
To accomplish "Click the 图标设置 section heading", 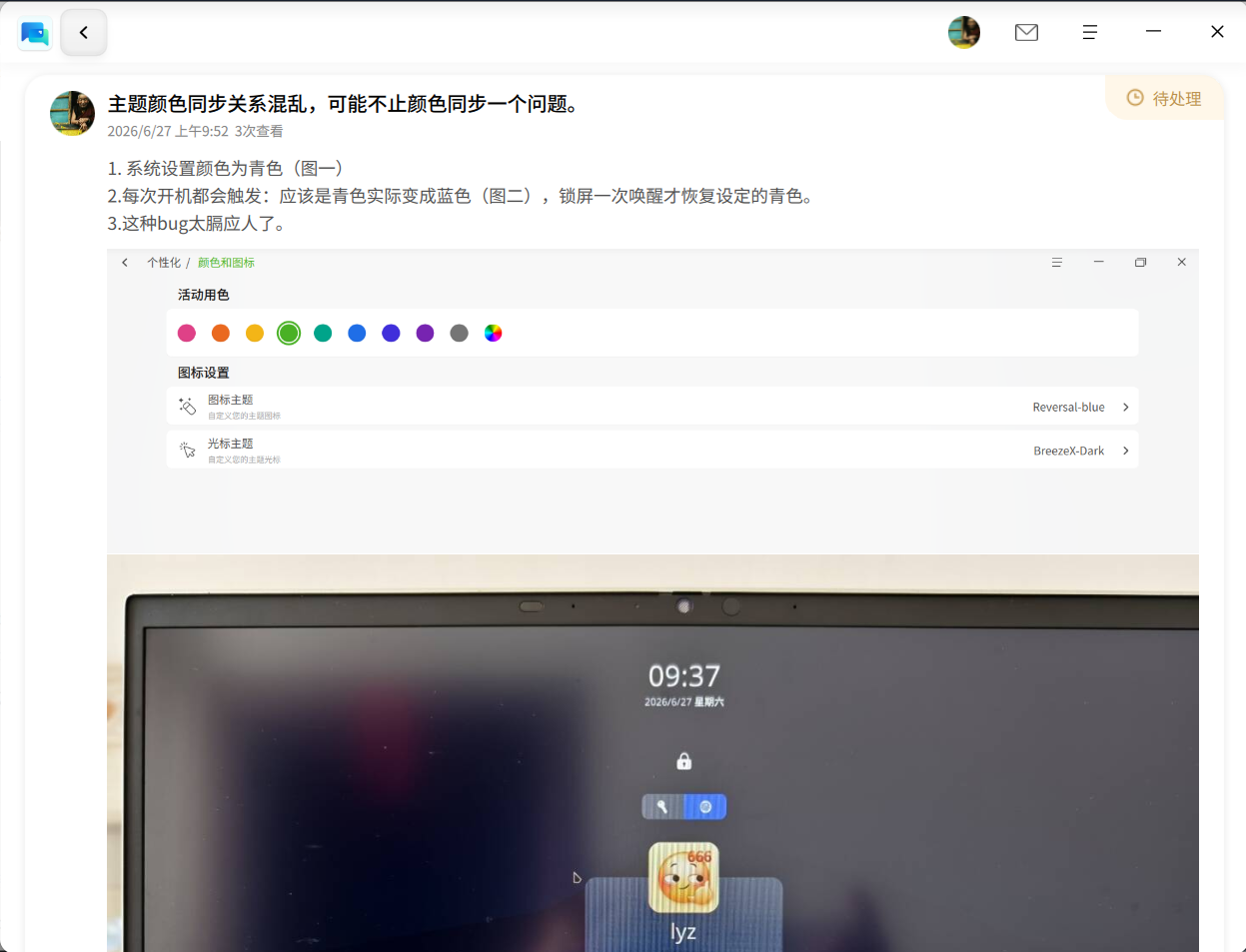I will (204, 373).
